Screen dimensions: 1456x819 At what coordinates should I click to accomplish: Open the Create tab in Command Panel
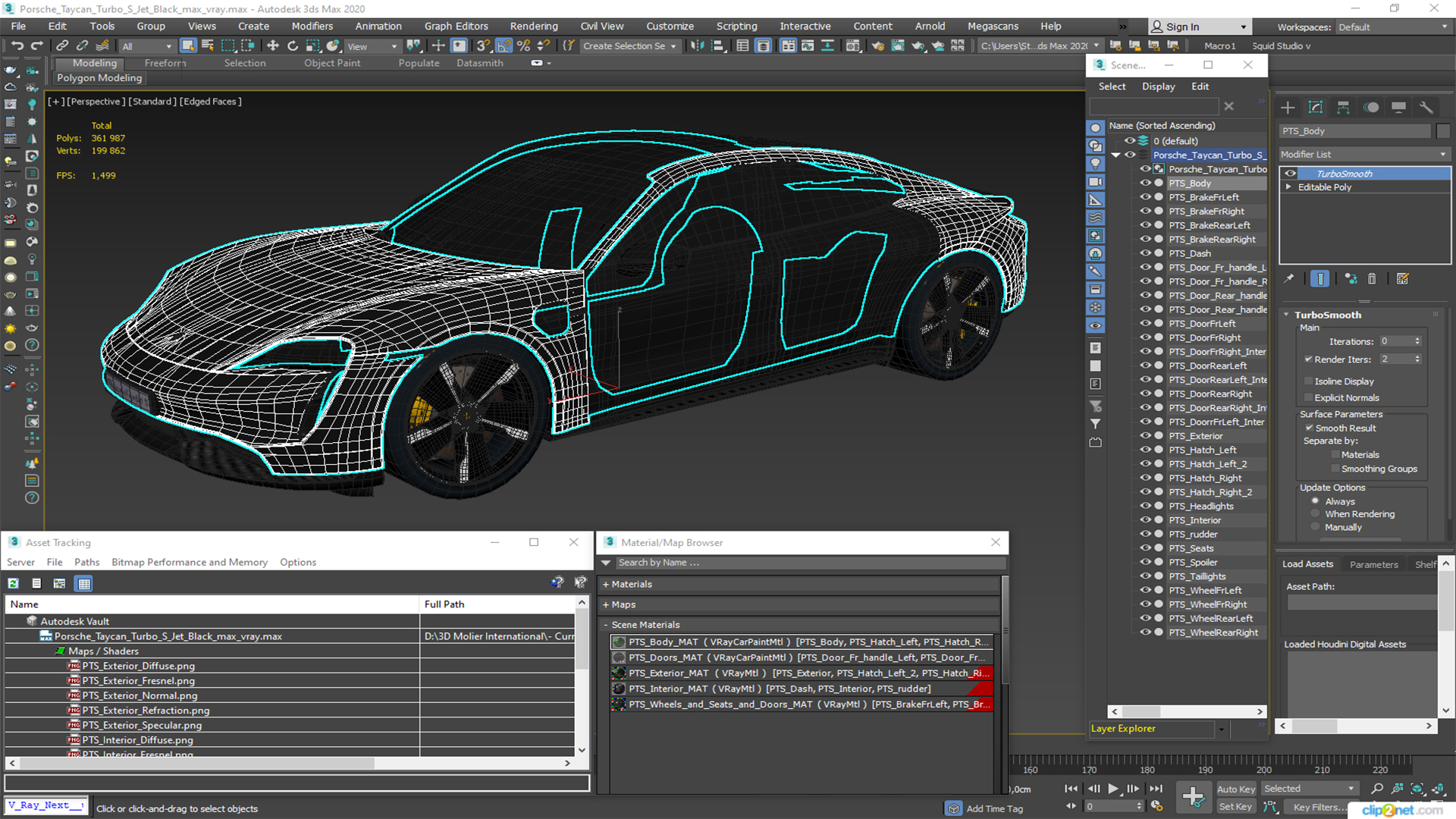1288,107
